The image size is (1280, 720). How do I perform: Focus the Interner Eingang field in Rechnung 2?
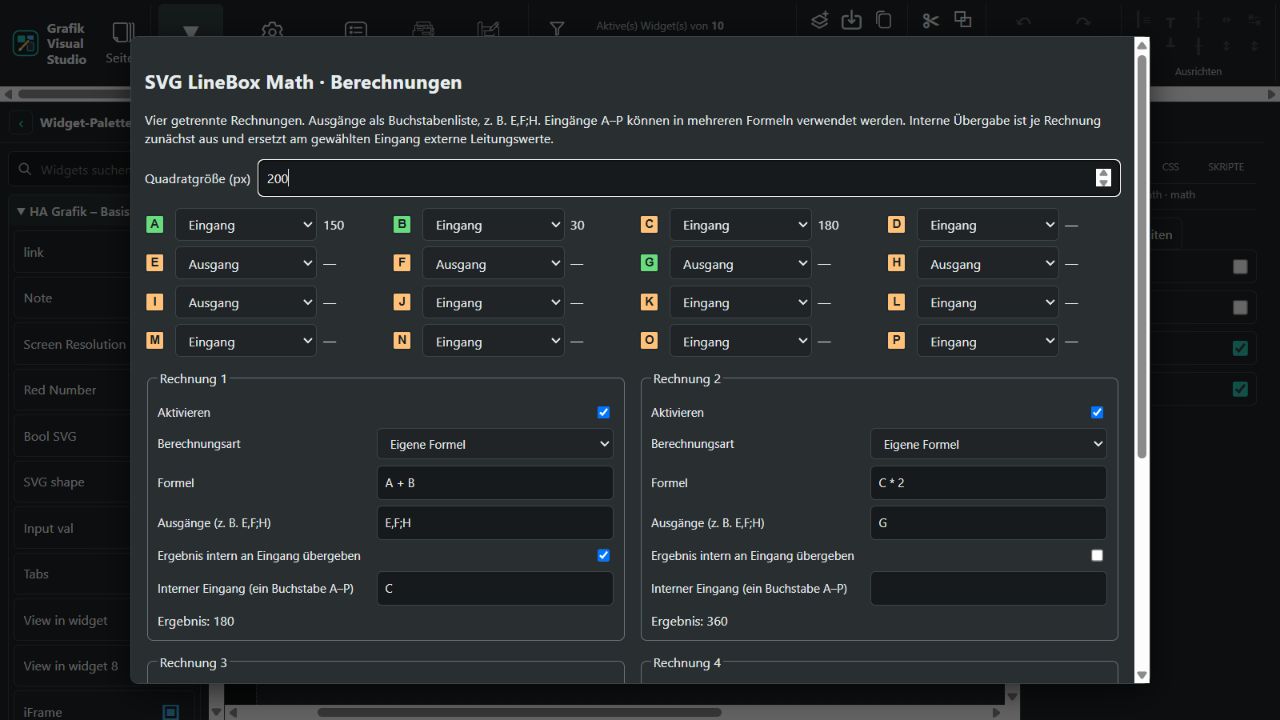coord(988,589)
